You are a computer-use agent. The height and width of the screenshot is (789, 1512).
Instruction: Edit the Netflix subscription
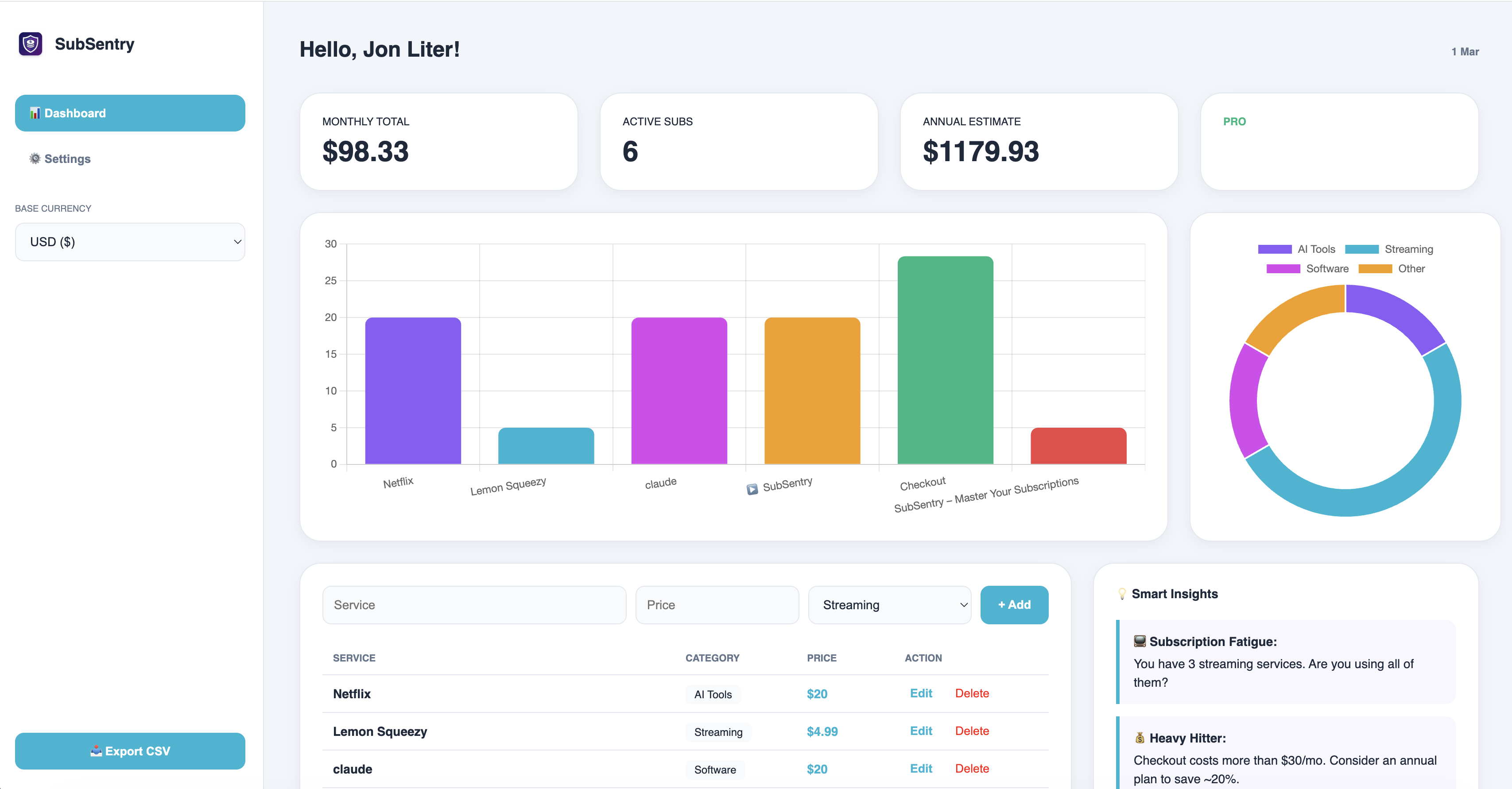pos(920,693)
